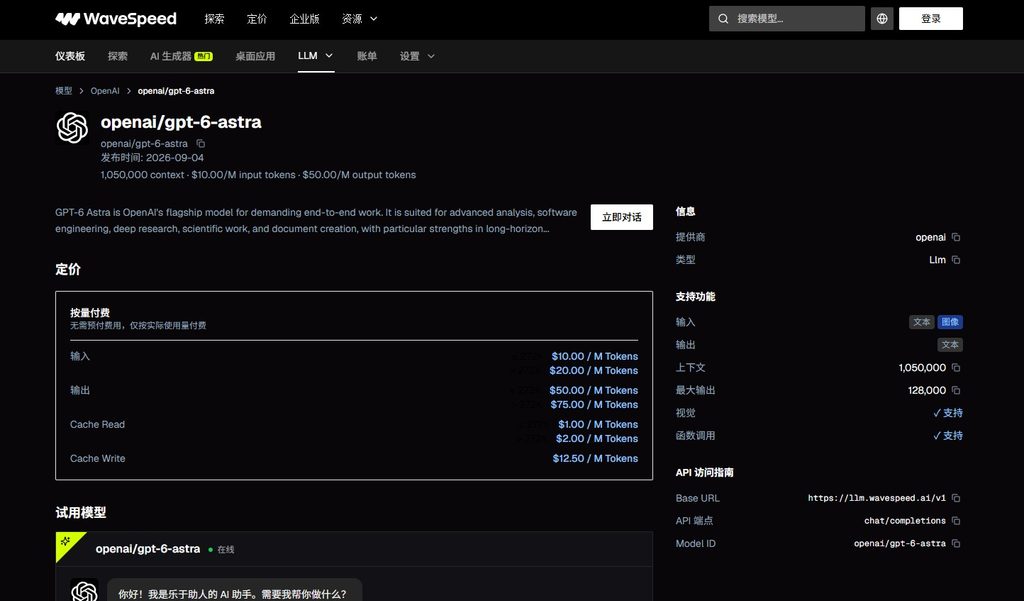This screenshot has height=601, width=1024.
Task: Click the 按量付费 pricing heading
Action: (x=89, y=313)
